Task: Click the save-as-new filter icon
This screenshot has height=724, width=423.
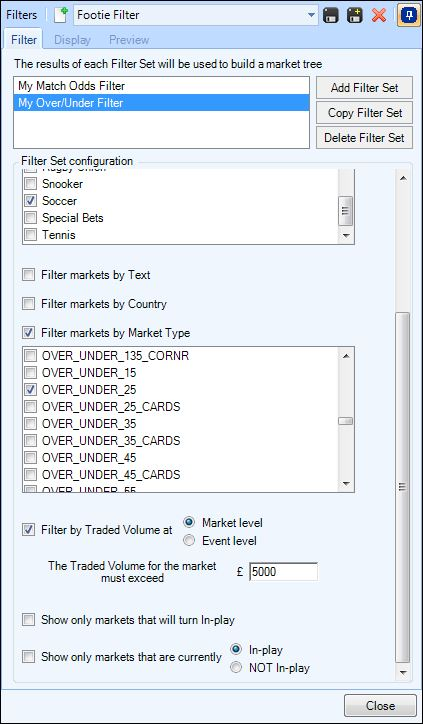Action: coord(355,15)
